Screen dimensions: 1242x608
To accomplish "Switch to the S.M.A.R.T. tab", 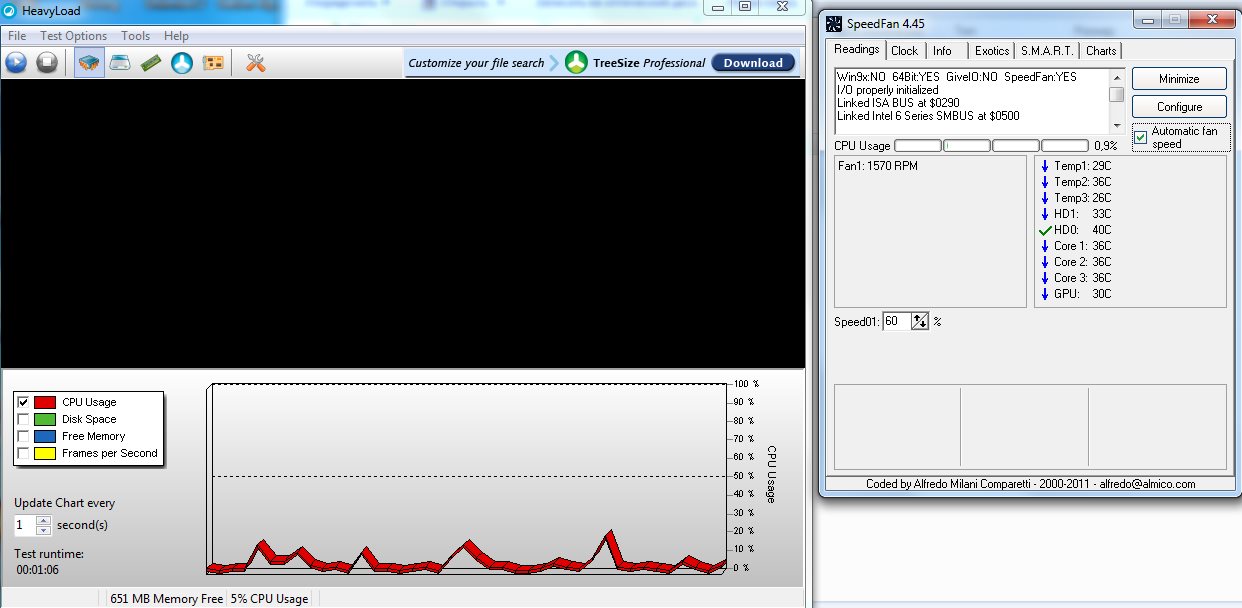I will click(1047, 51).
